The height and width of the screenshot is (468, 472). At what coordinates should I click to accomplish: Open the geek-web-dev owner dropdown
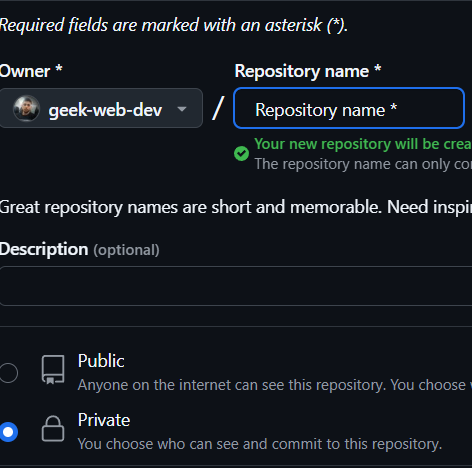101,108
